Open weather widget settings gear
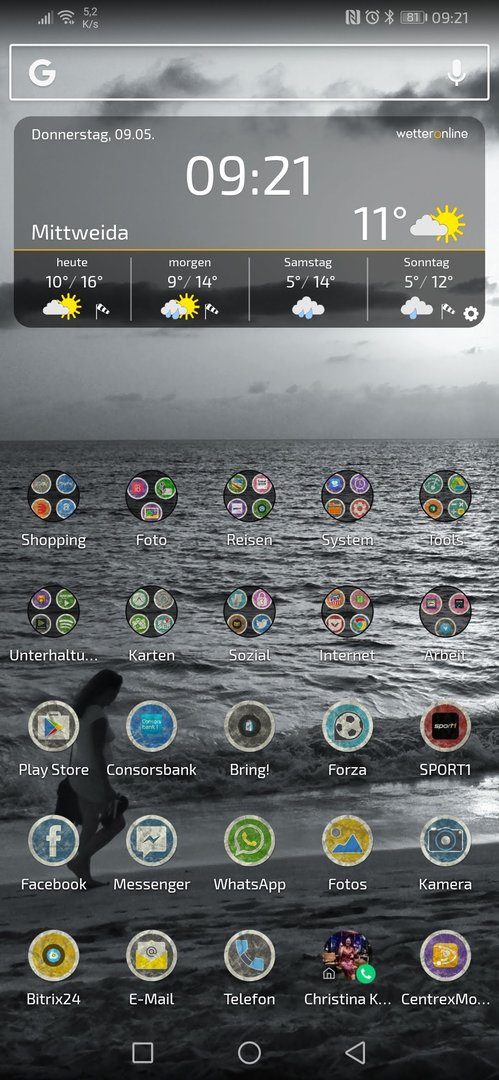Viewport: 499px width, 1080px height. [471, 314]
